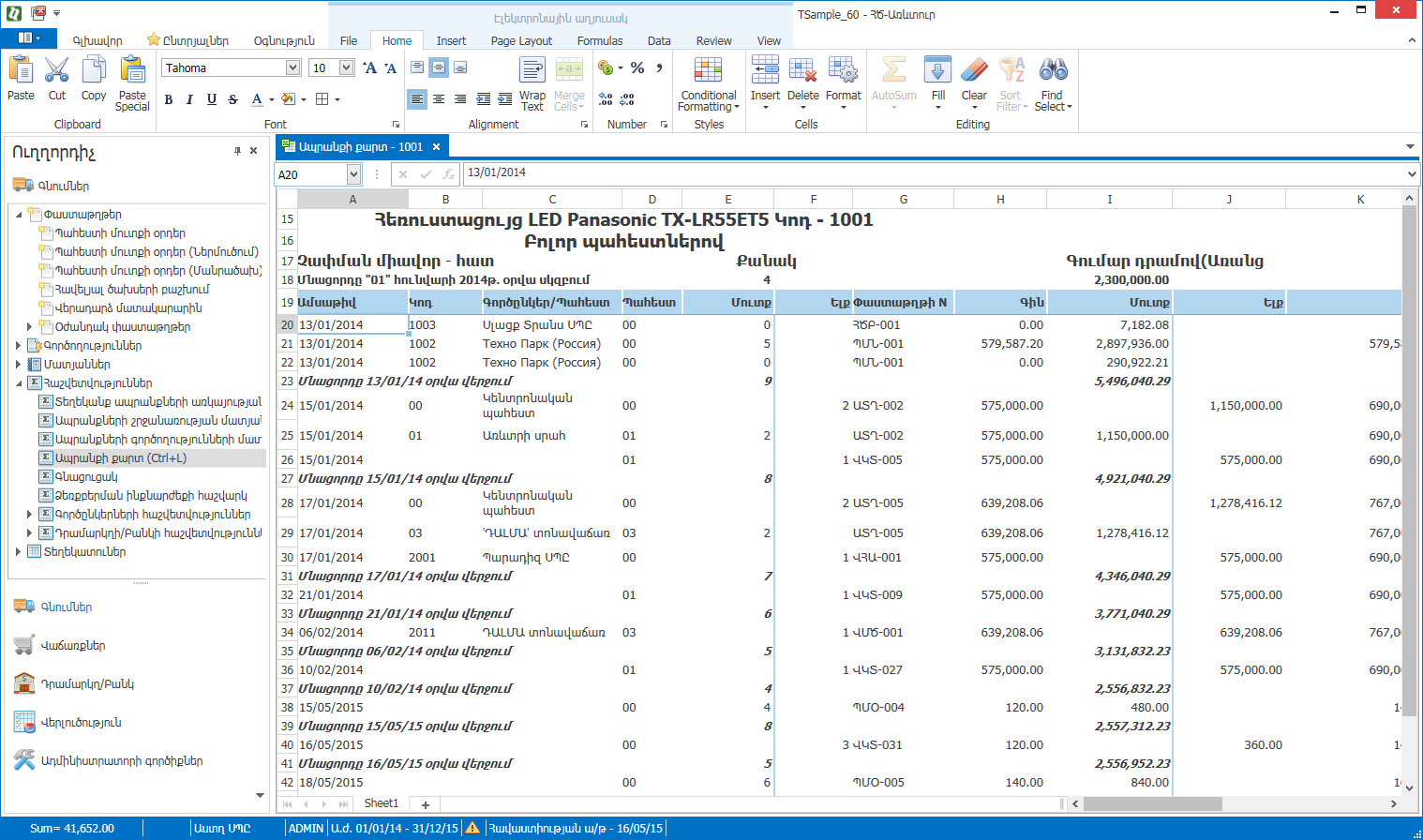Apply bold formatting
This screenshot has width=1423, height=840.
(169, 99)
